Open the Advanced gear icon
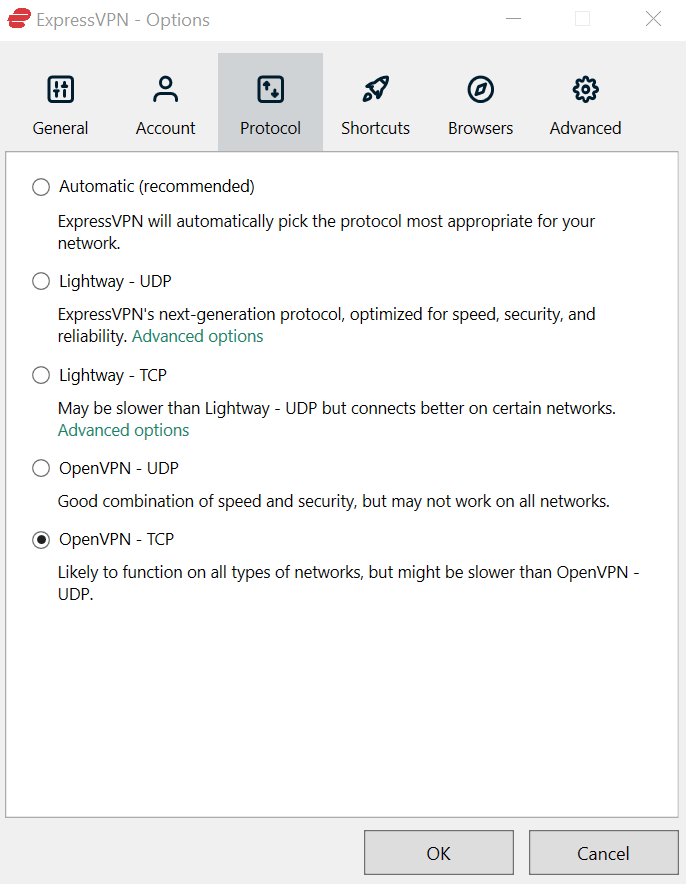The height and width of the screenshot is (884, 686). [x=585, y=88]
